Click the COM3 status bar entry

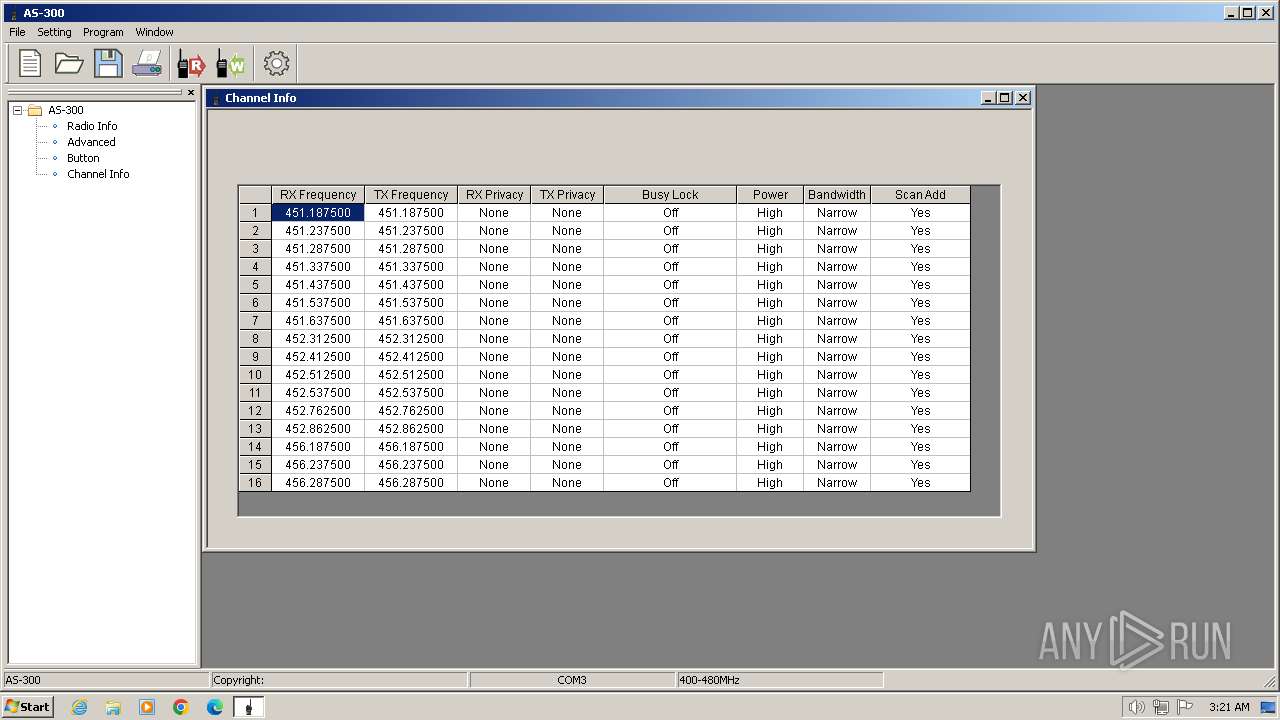(572, 680)
